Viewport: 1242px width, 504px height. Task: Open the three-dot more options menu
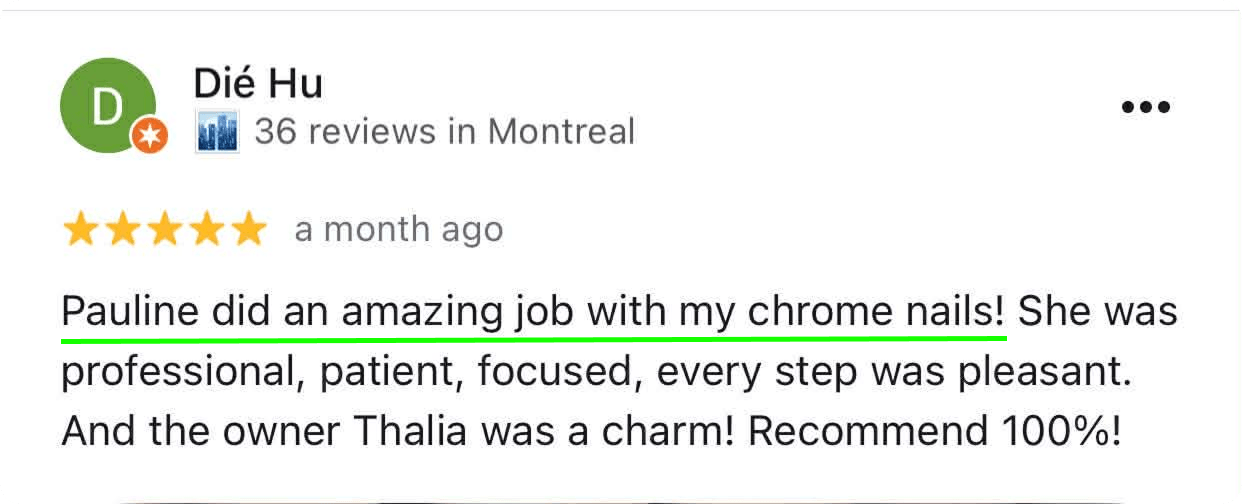tap(1145, 107)
